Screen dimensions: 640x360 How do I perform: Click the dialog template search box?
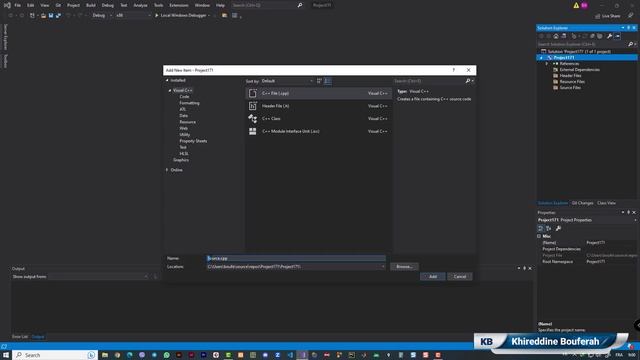[x=429, y=81]
